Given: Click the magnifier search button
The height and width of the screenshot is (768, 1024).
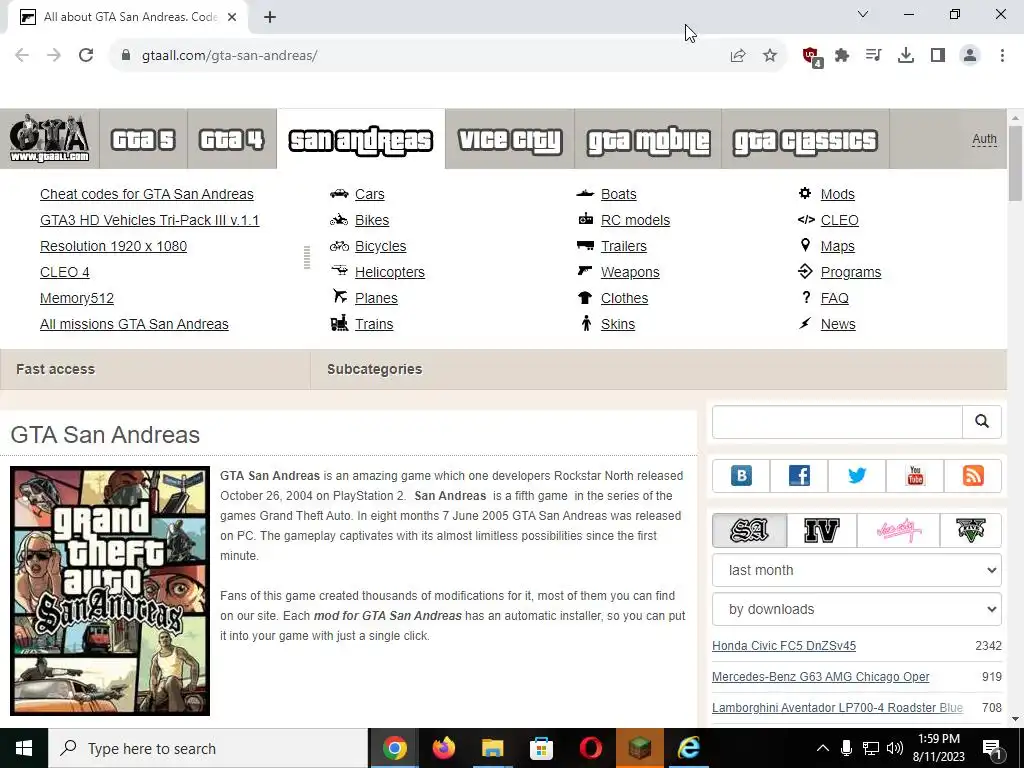Looking at the screenshot, I should tap(982, 422).
